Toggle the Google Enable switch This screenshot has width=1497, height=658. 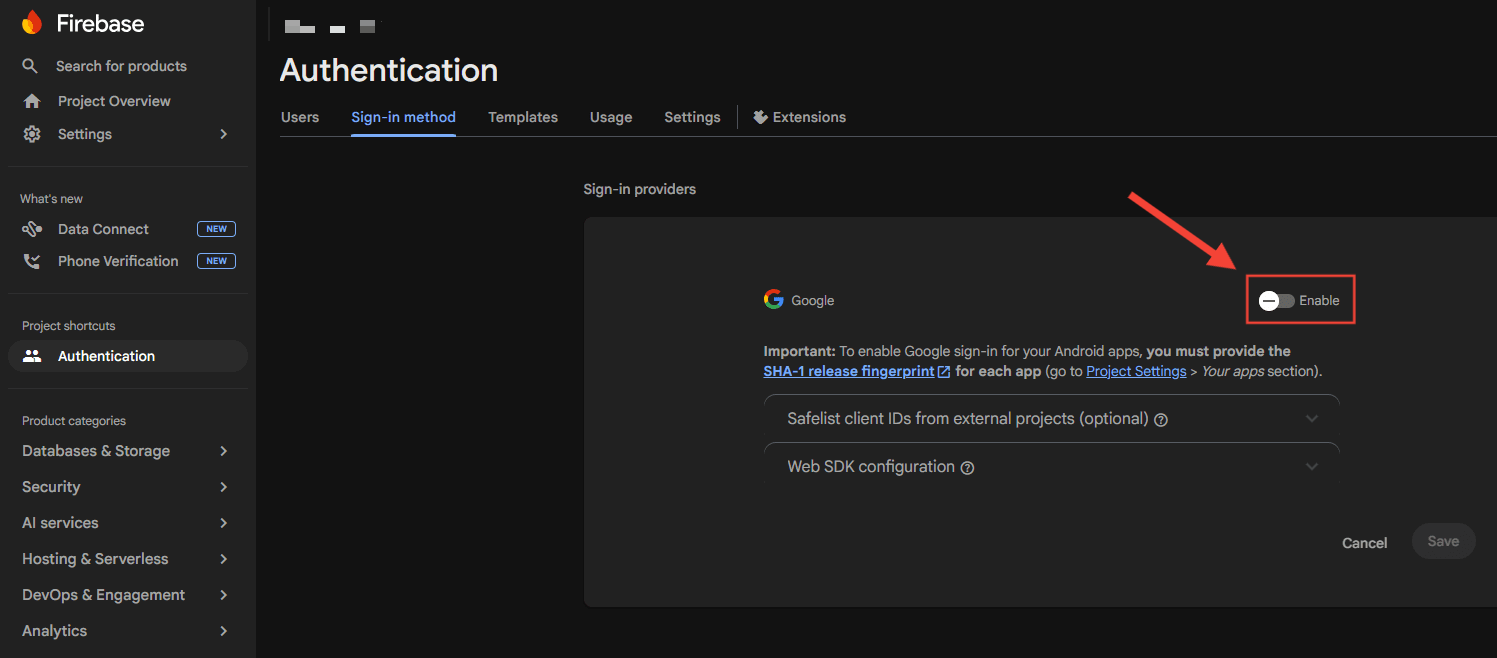click(1277, 300)
